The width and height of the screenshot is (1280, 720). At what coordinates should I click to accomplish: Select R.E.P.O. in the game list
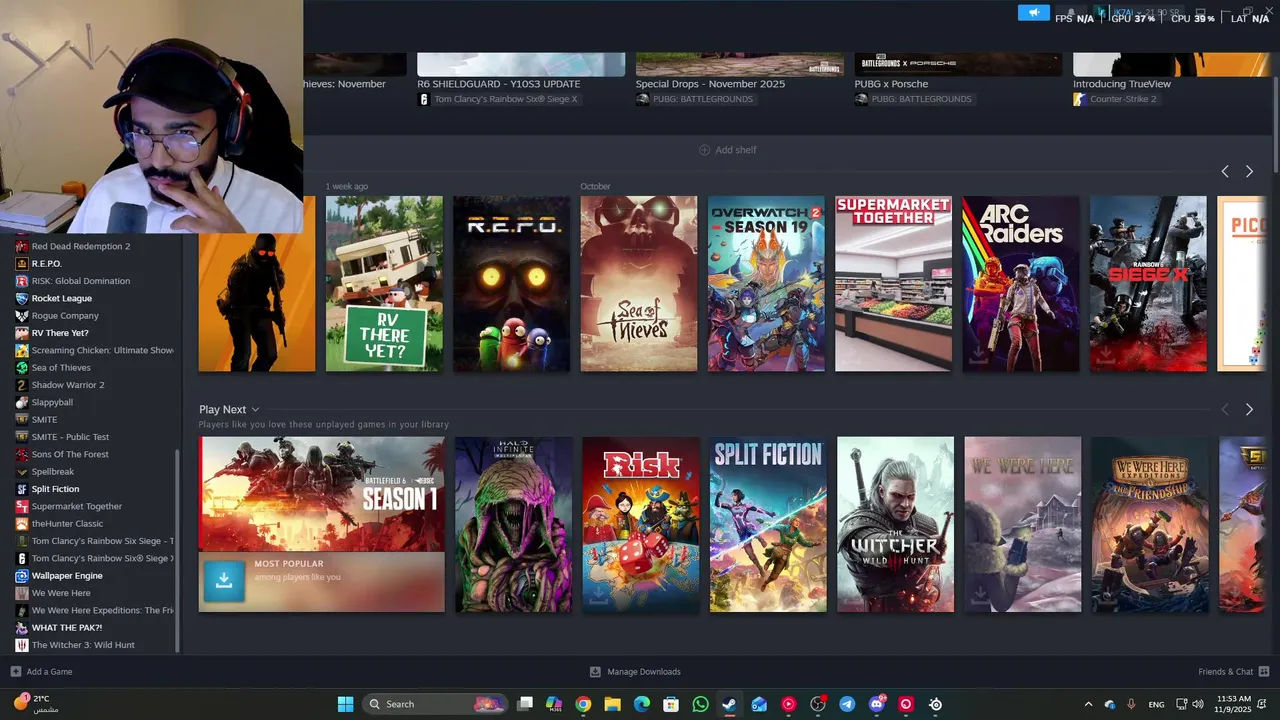point(47,264)
